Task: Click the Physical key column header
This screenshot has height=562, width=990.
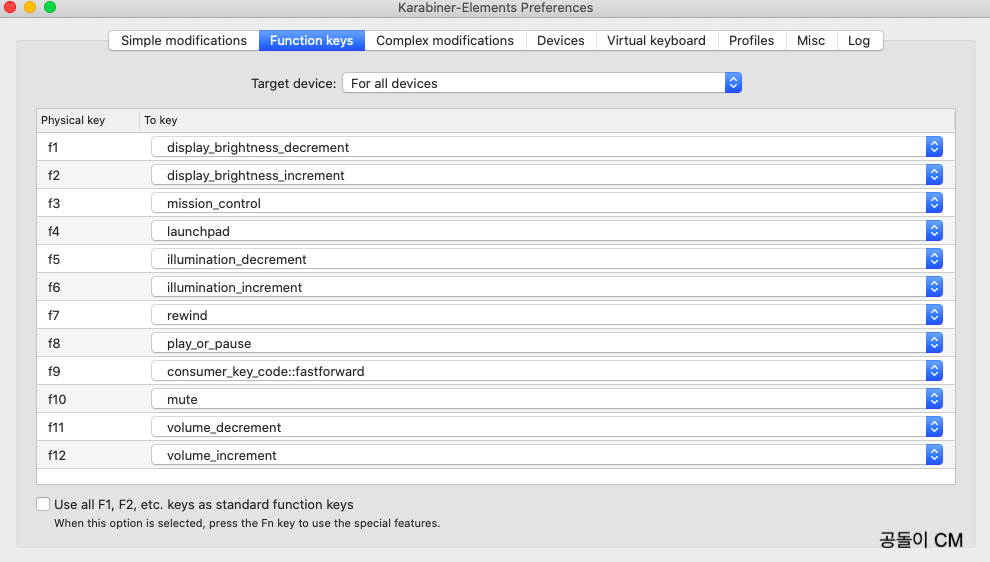Action: coord(88,120)
